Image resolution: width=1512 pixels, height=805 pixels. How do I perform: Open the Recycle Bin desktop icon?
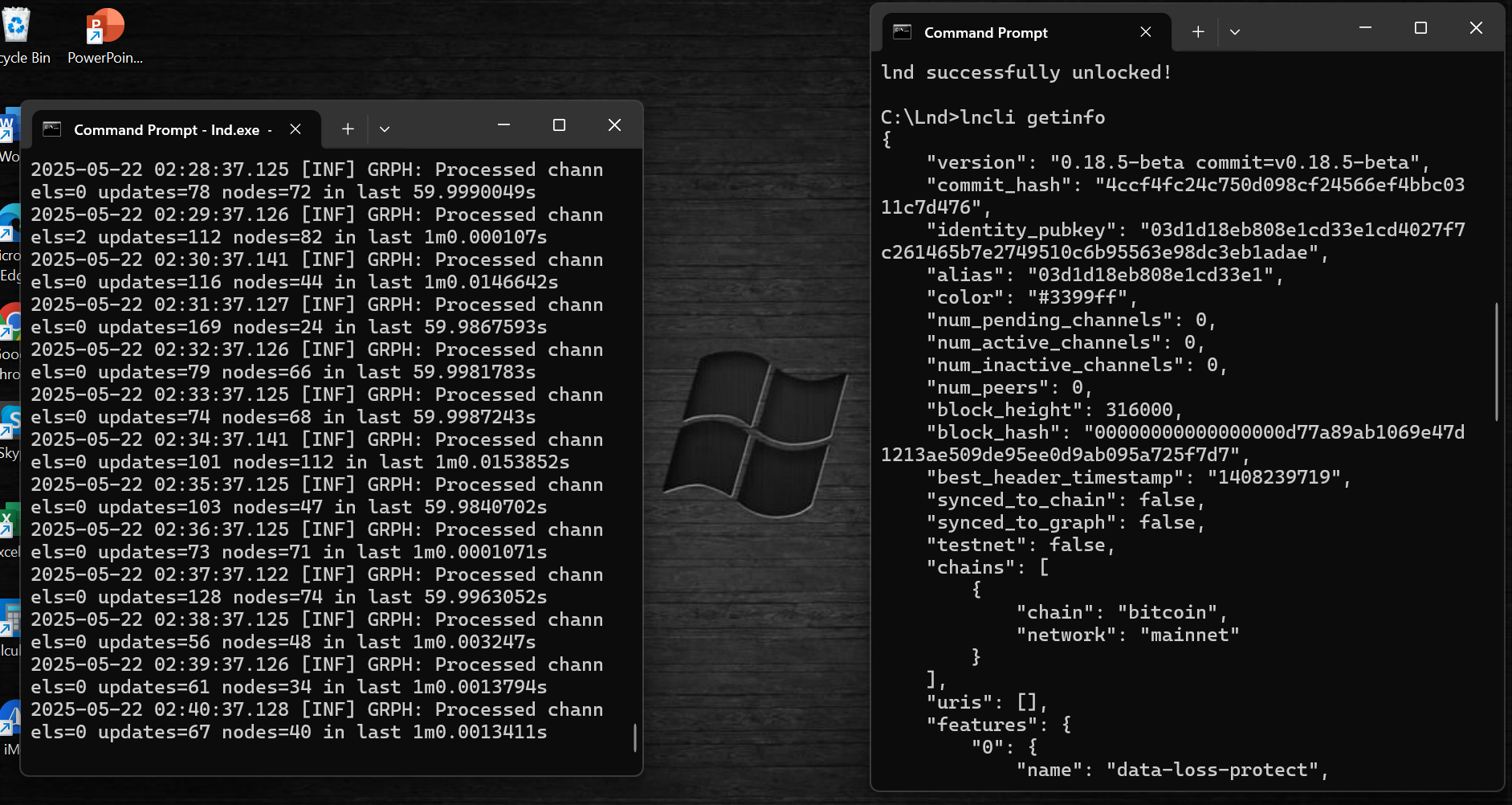coord(18,36)
